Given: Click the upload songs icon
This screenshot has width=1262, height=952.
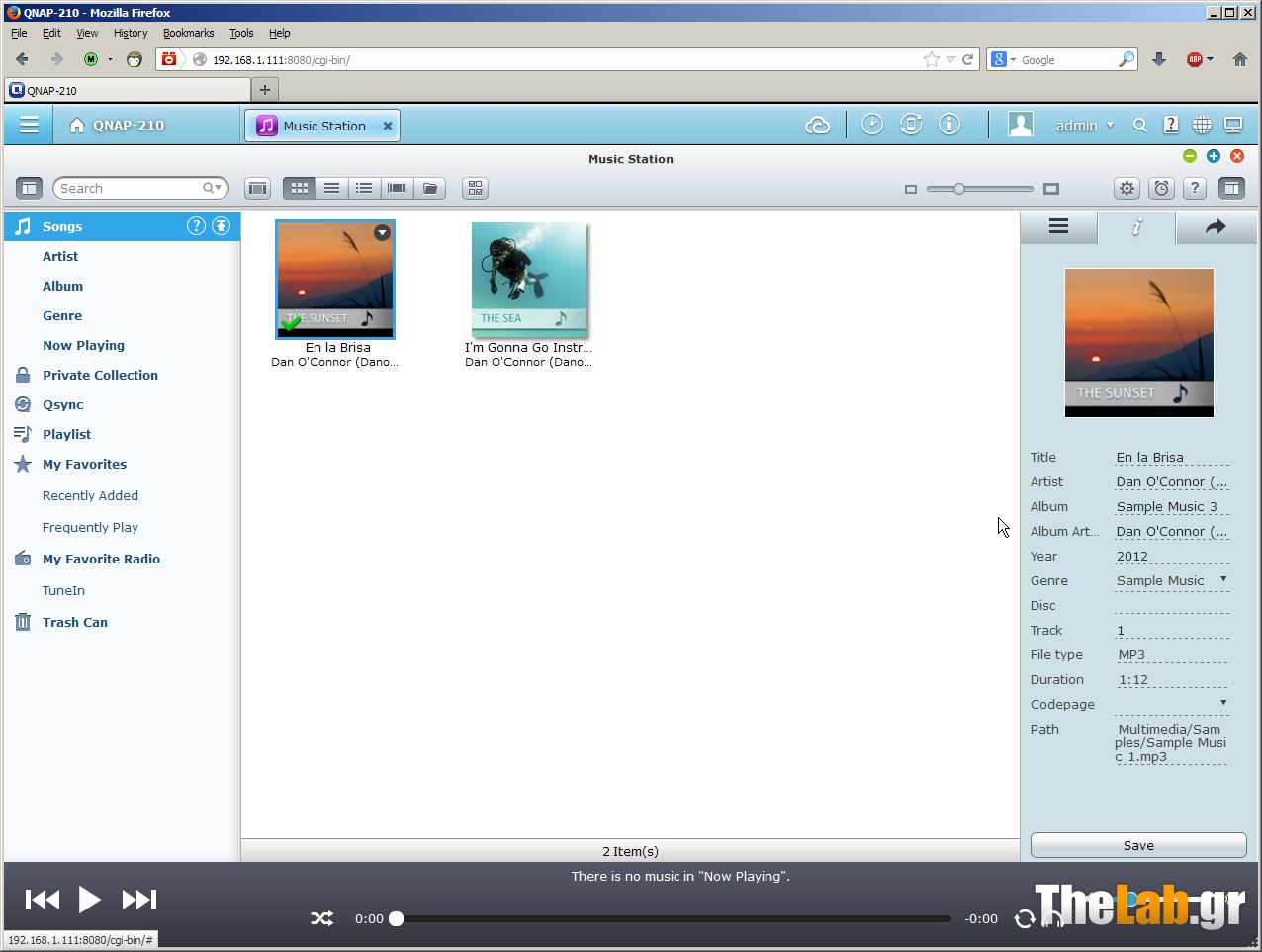Looking at the screenshot, I should (222, 226).
